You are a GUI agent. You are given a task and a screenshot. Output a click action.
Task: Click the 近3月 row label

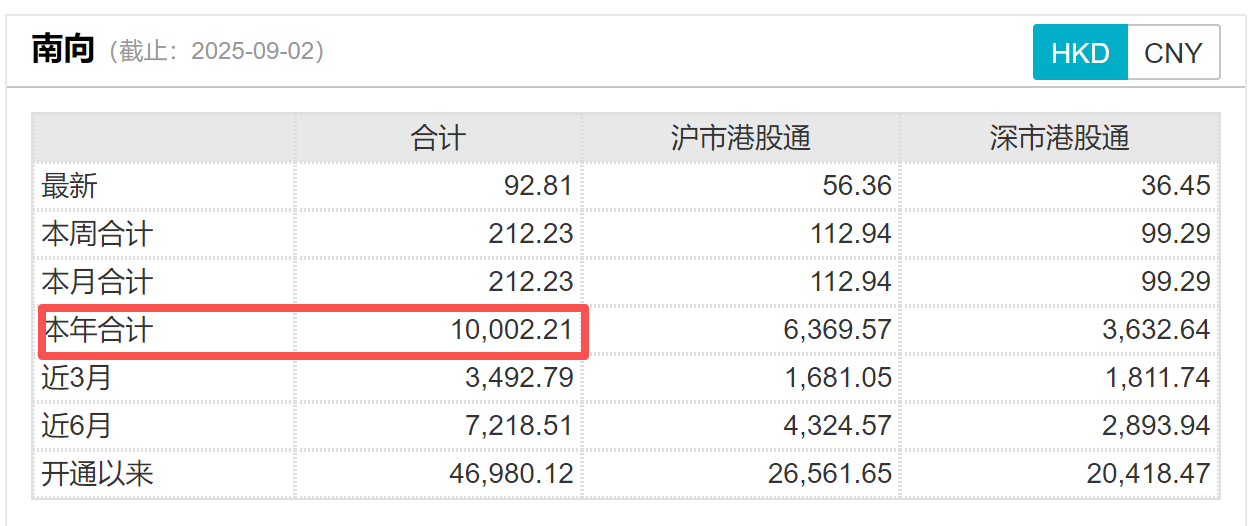[x=77, y=378]
